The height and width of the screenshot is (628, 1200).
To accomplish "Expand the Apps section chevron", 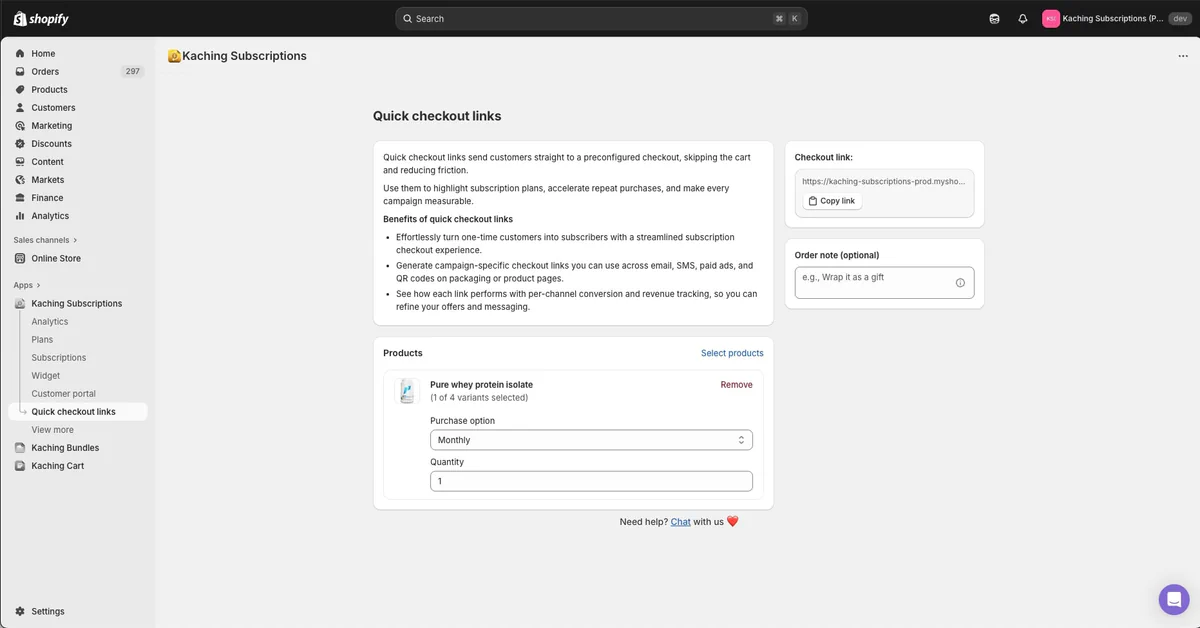I will [39, 285].
